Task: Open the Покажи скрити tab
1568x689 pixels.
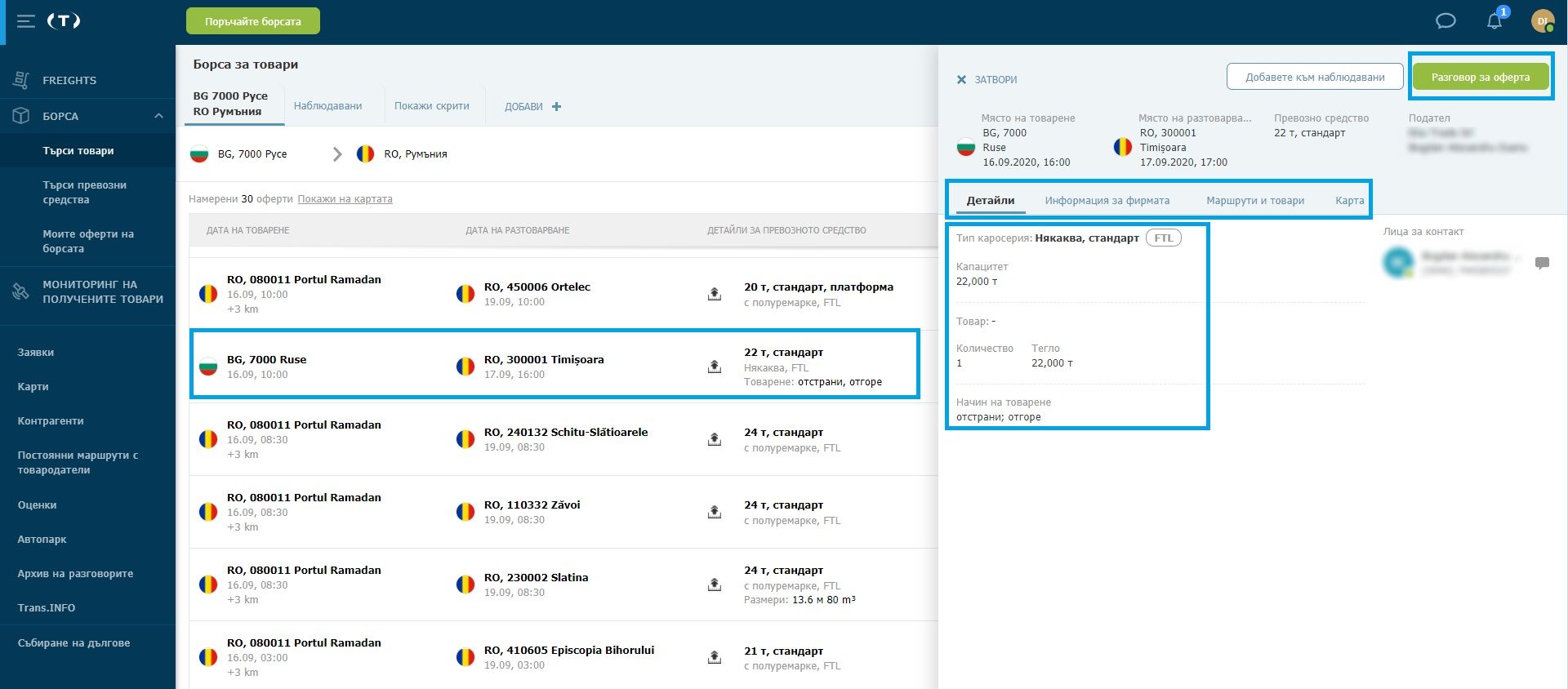Action: pos(432,106)
